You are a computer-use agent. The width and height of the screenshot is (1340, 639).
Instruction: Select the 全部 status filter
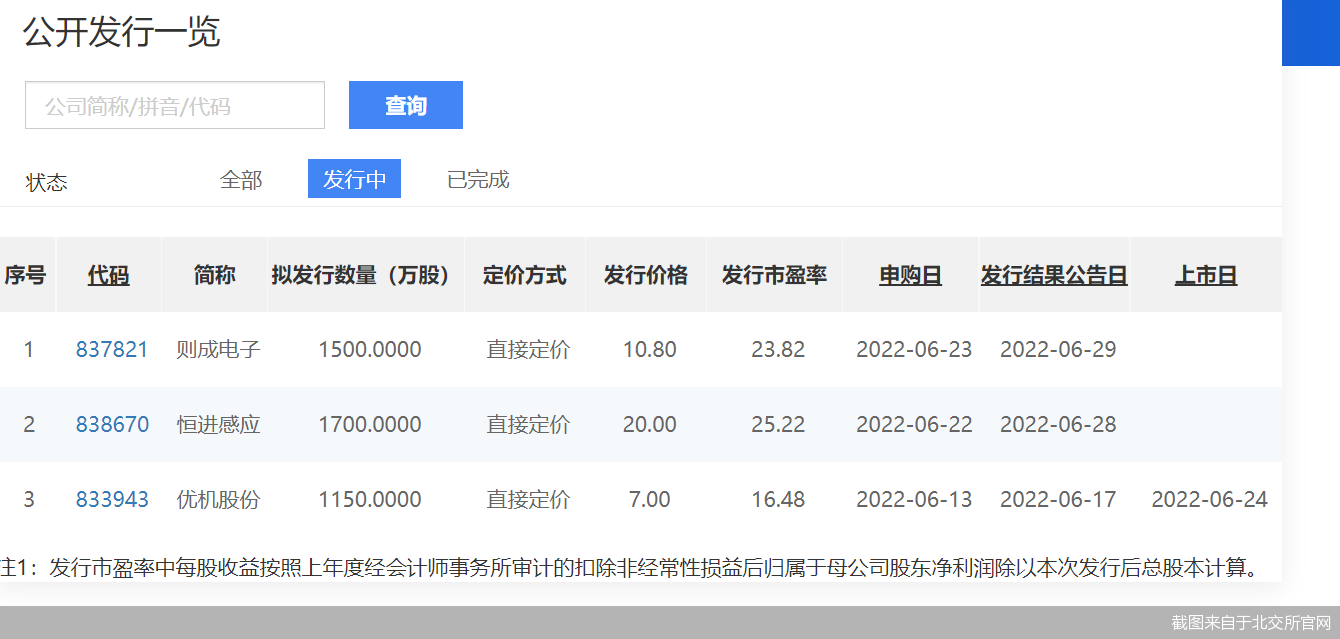point(241,180)
